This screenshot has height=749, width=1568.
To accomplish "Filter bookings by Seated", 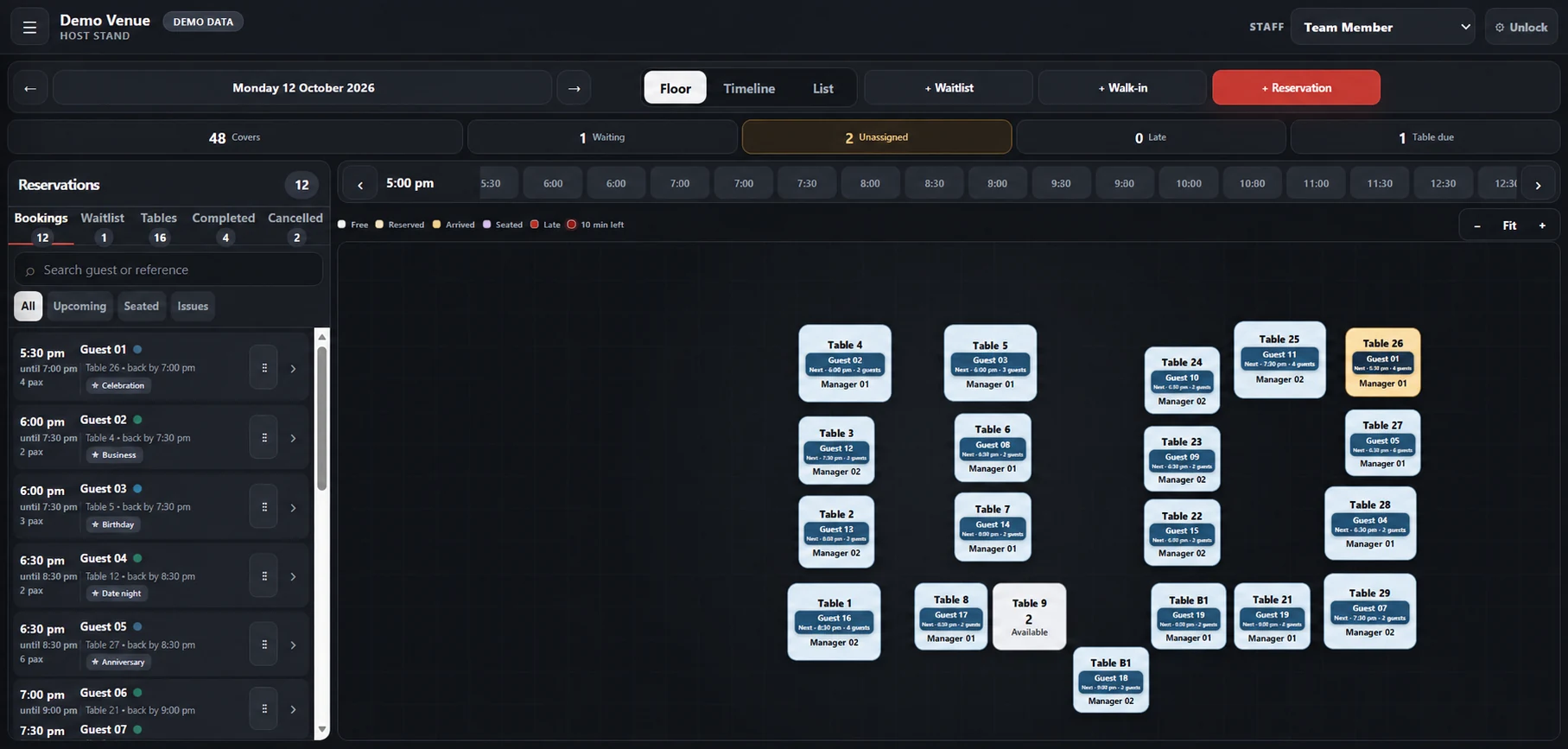I will [x=141, y=306].
